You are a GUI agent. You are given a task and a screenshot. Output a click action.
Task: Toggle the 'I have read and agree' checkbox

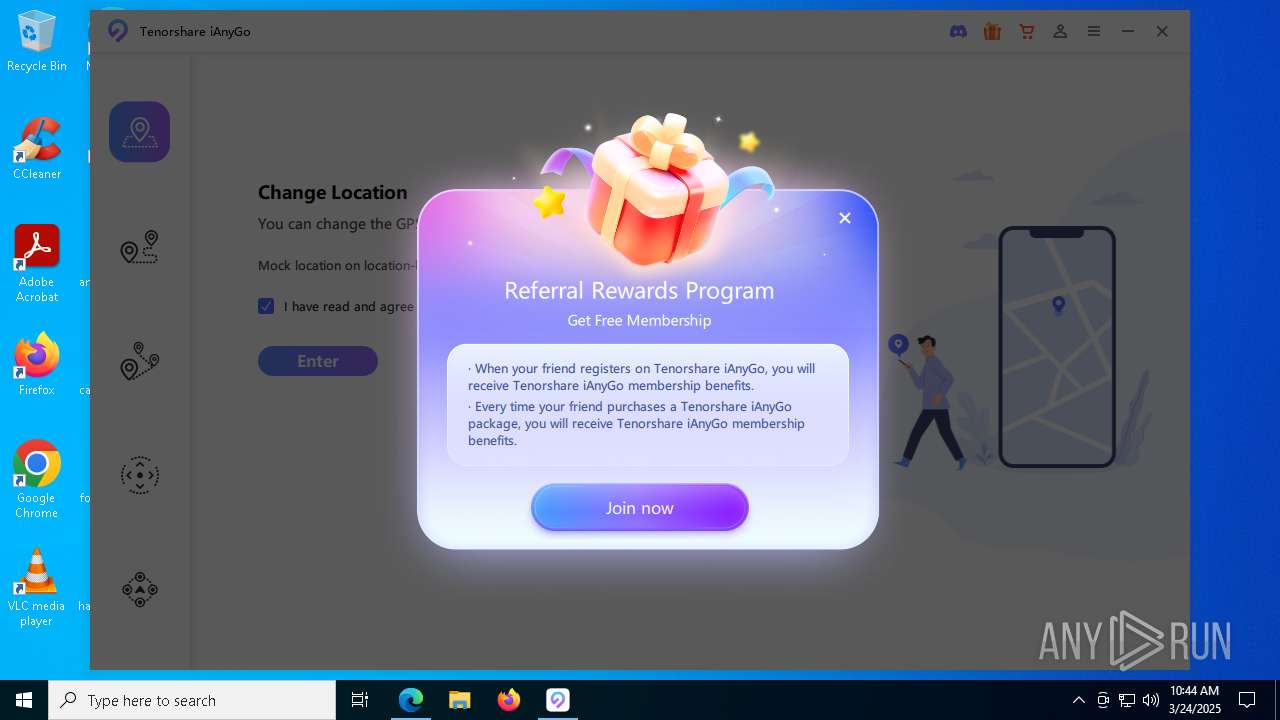coord(266,306)
